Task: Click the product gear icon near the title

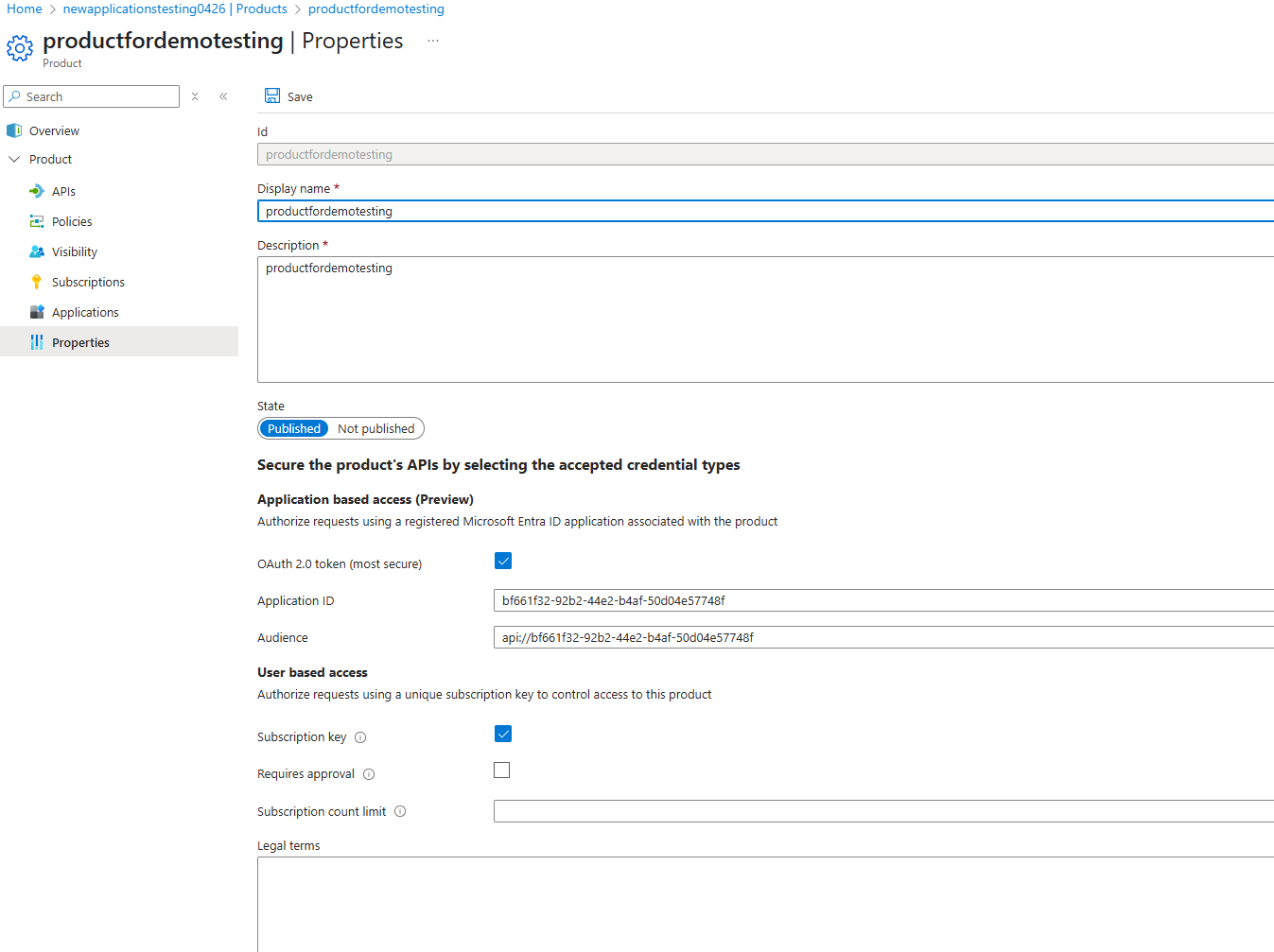Action: pos(20,46)
